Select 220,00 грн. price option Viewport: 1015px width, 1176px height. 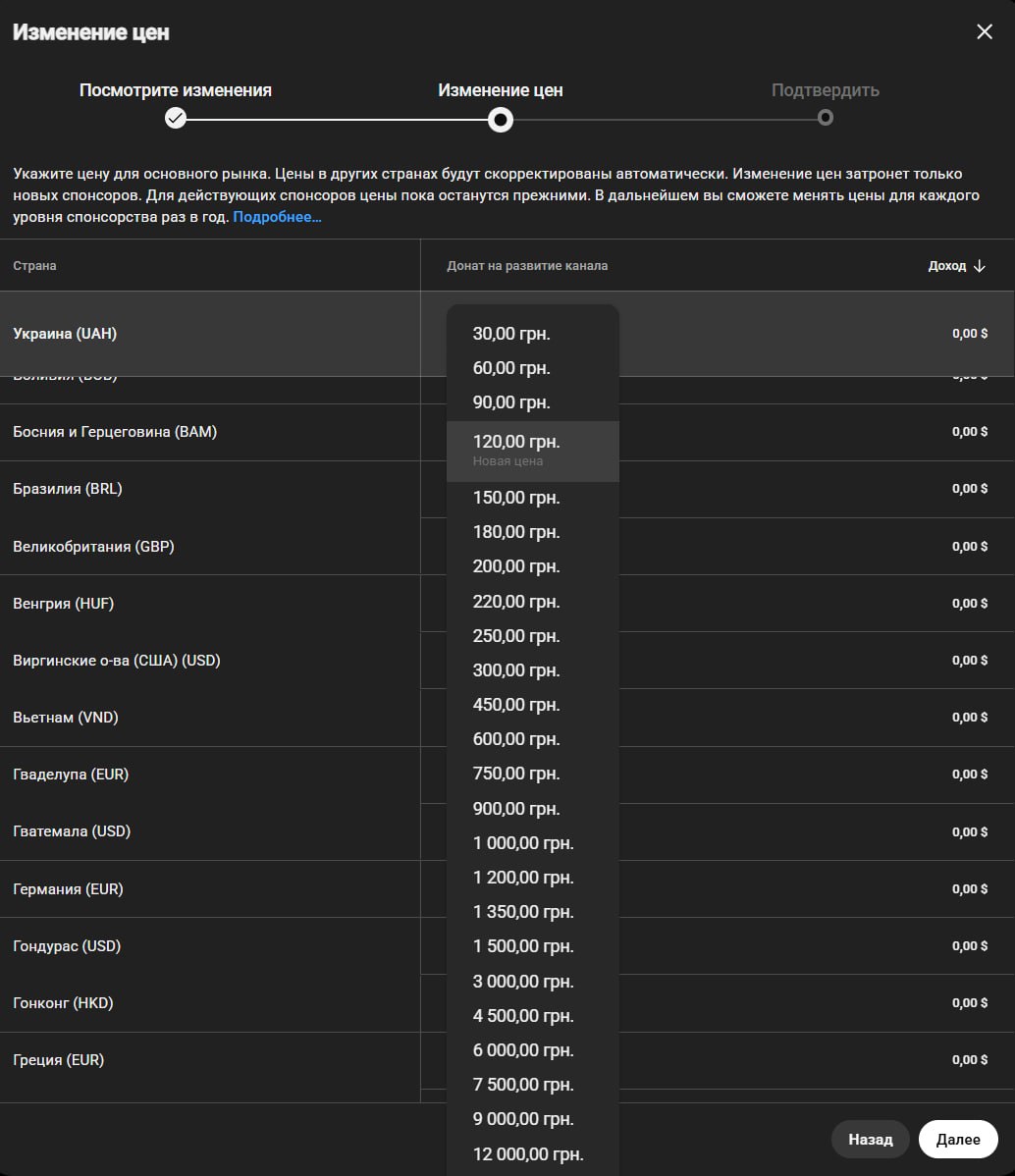pyautogui.click(x=533, y=602)
